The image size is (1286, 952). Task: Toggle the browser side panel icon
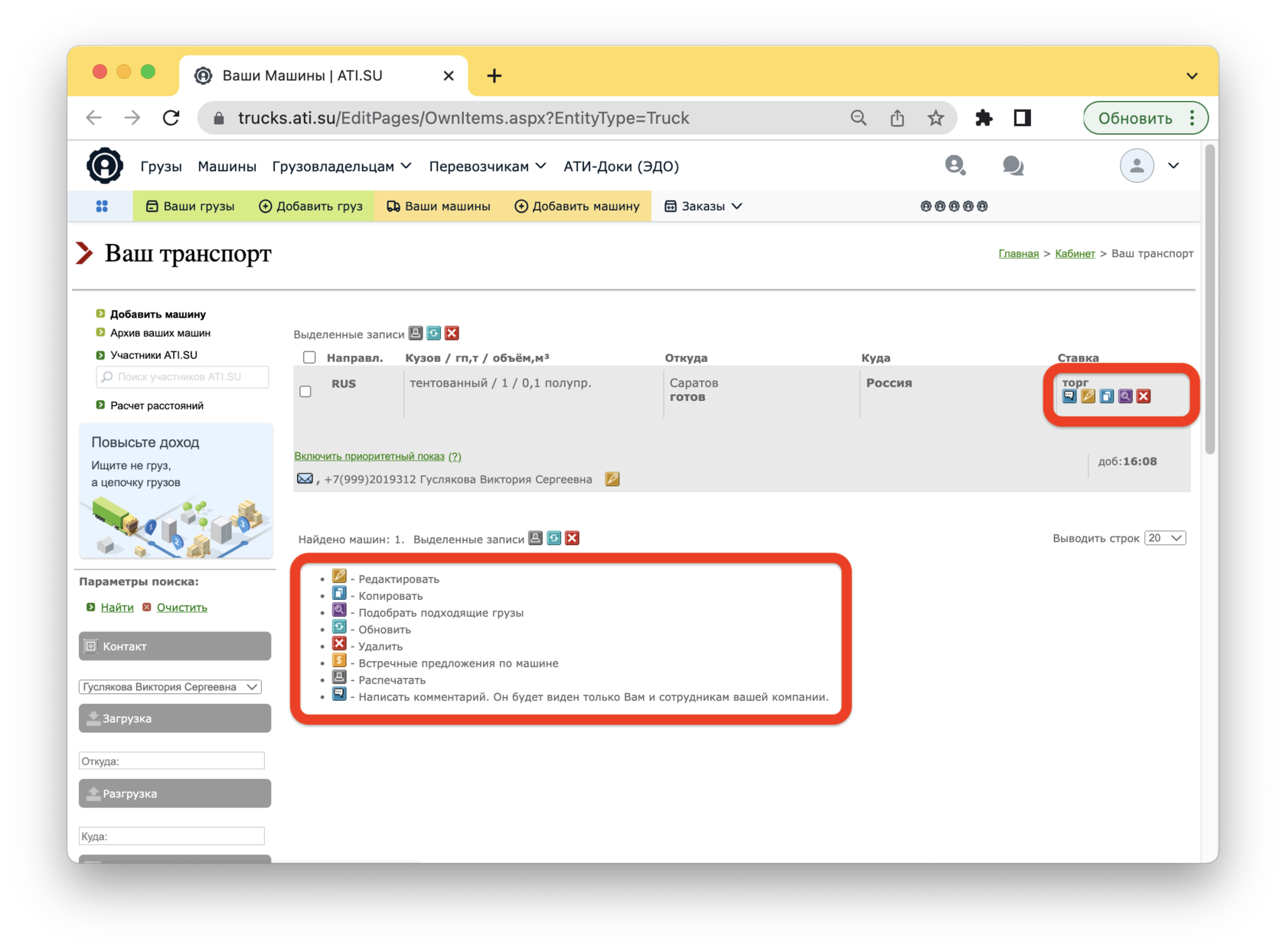1023,118
